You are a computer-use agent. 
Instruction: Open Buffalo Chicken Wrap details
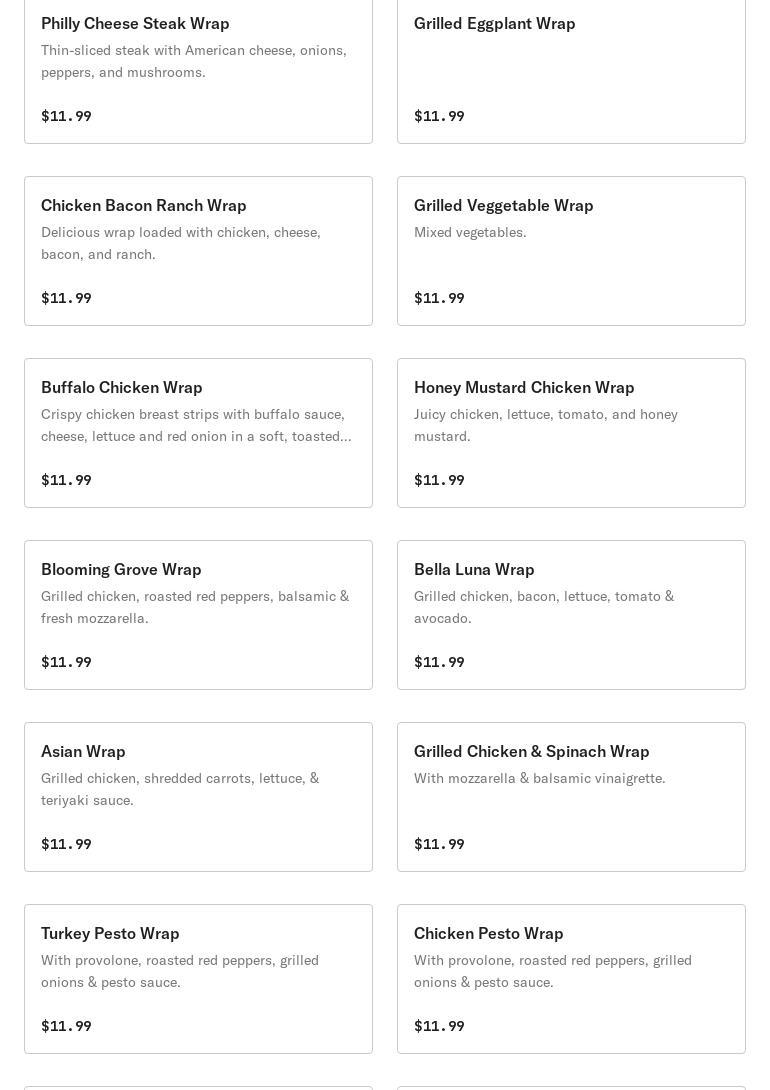pyautogui.click(x=198, y=433)
